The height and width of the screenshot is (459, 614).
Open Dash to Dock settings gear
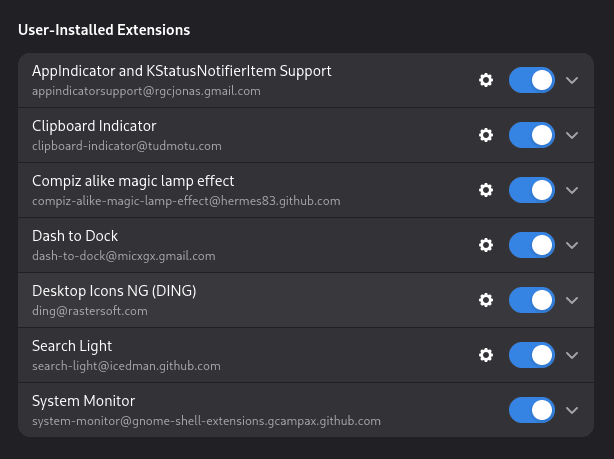point(486,245)
